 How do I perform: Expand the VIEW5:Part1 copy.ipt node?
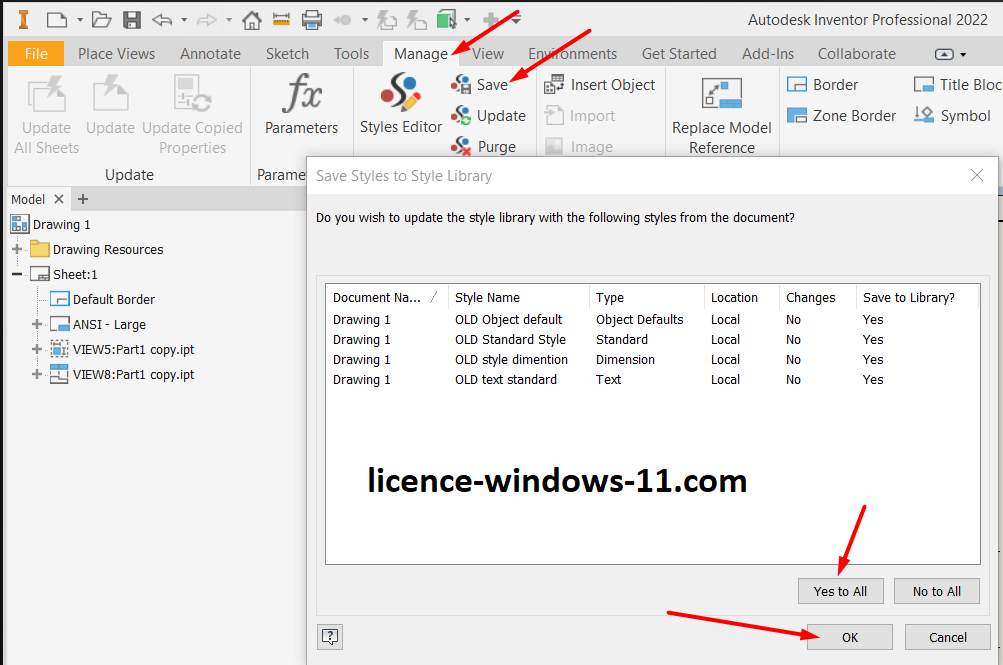[37, 349]
